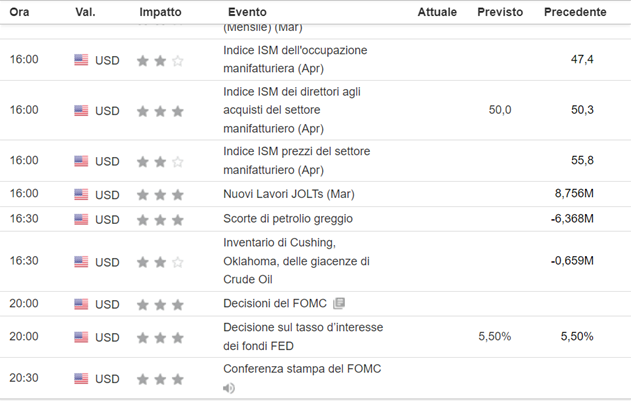Open the document icon beside Decisioni del FOMC
The image size is (631, 401).
(339, 303)
